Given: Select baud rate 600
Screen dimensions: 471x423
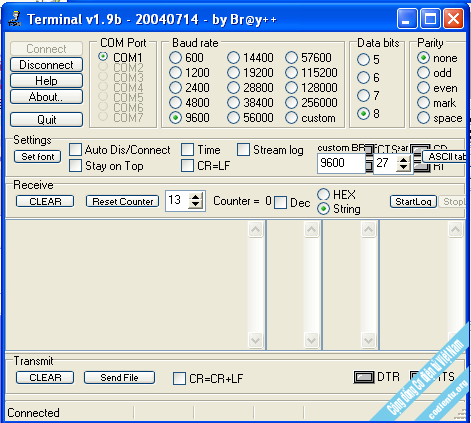Looking at the screenshot, I should [x=175, y=57].
